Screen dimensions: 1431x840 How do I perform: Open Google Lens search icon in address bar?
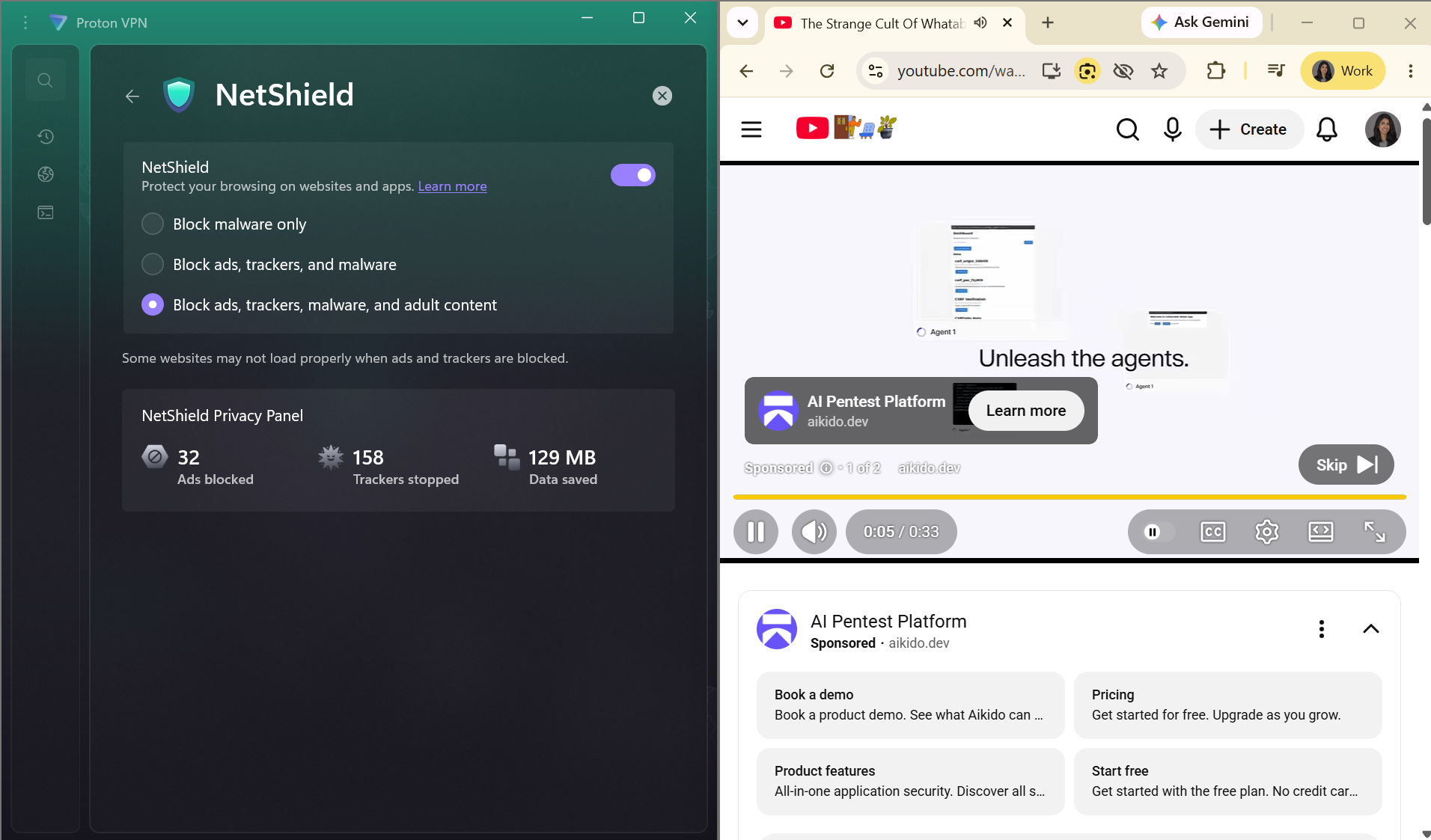1087,71
